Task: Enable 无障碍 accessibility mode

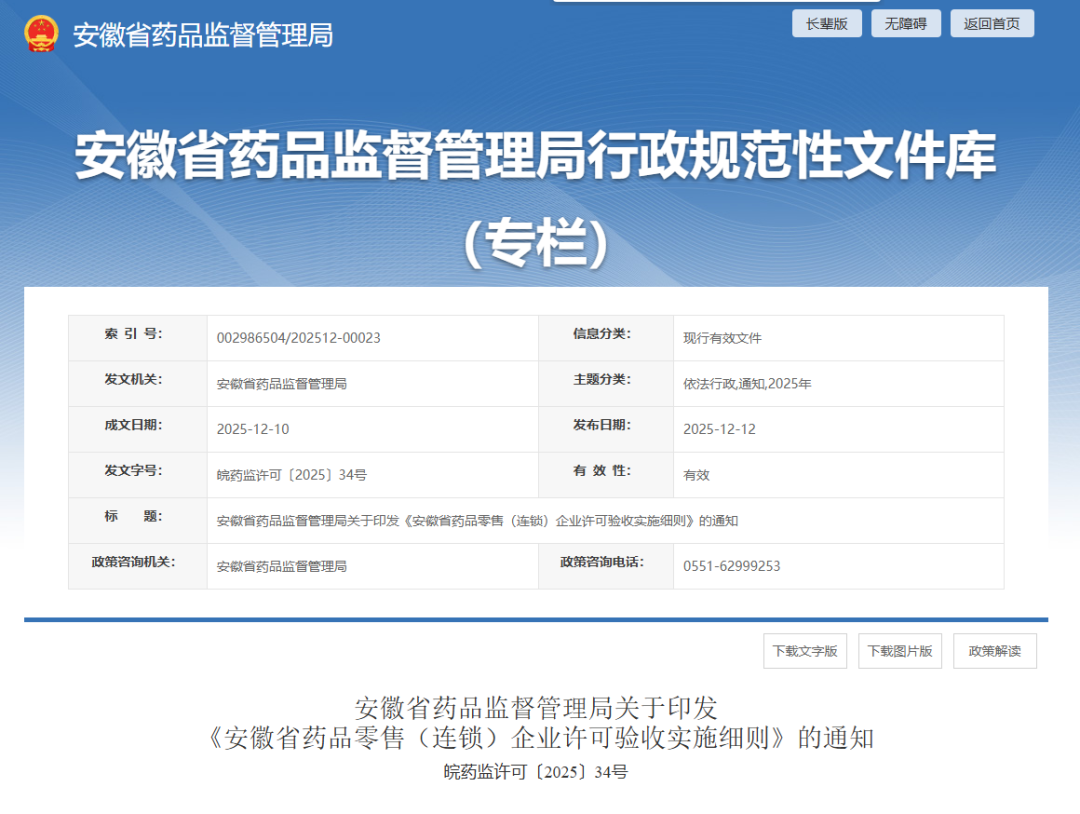Action: coord(905,24)
